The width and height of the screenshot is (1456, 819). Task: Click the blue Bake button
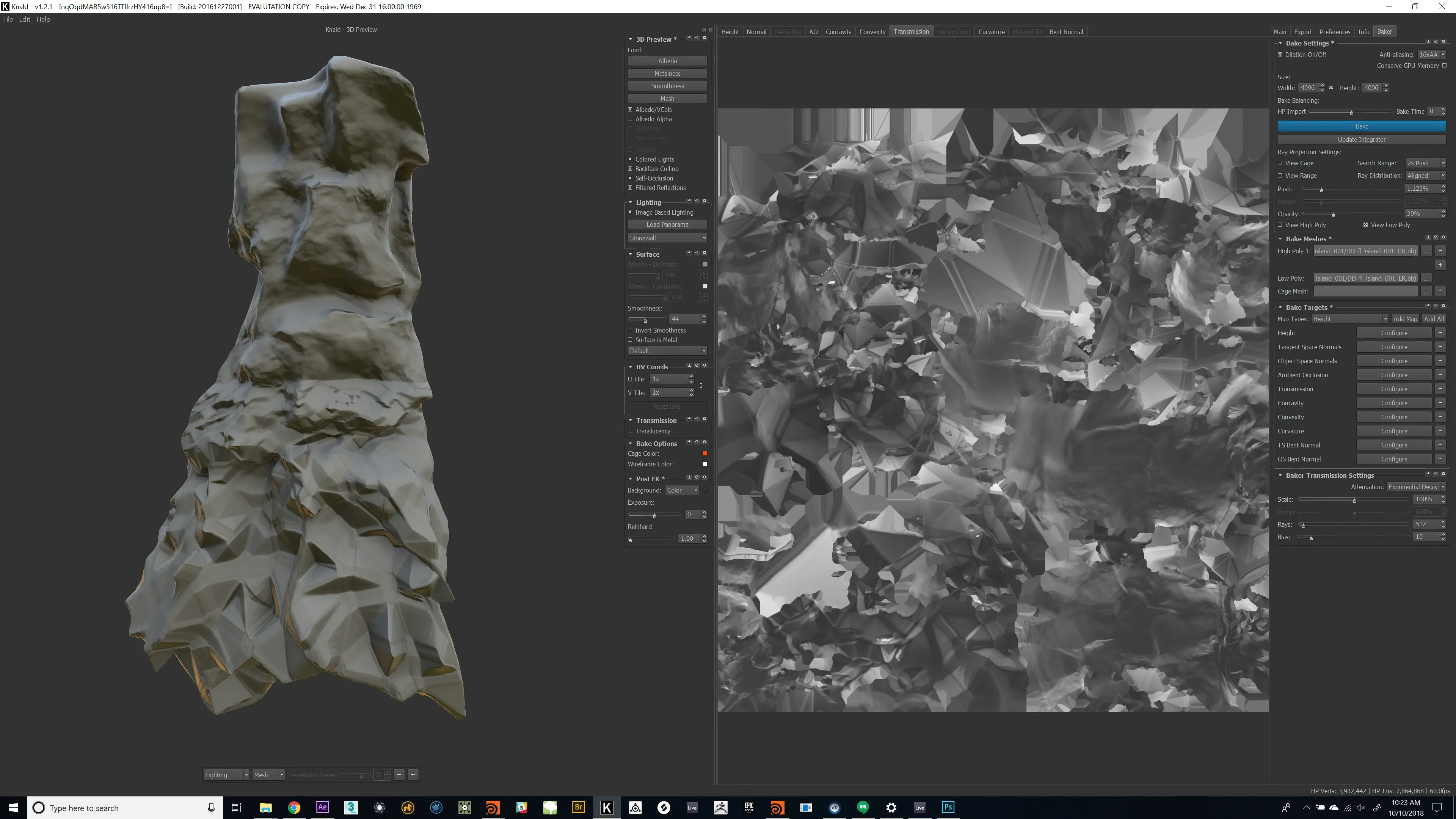(1362, 126)
